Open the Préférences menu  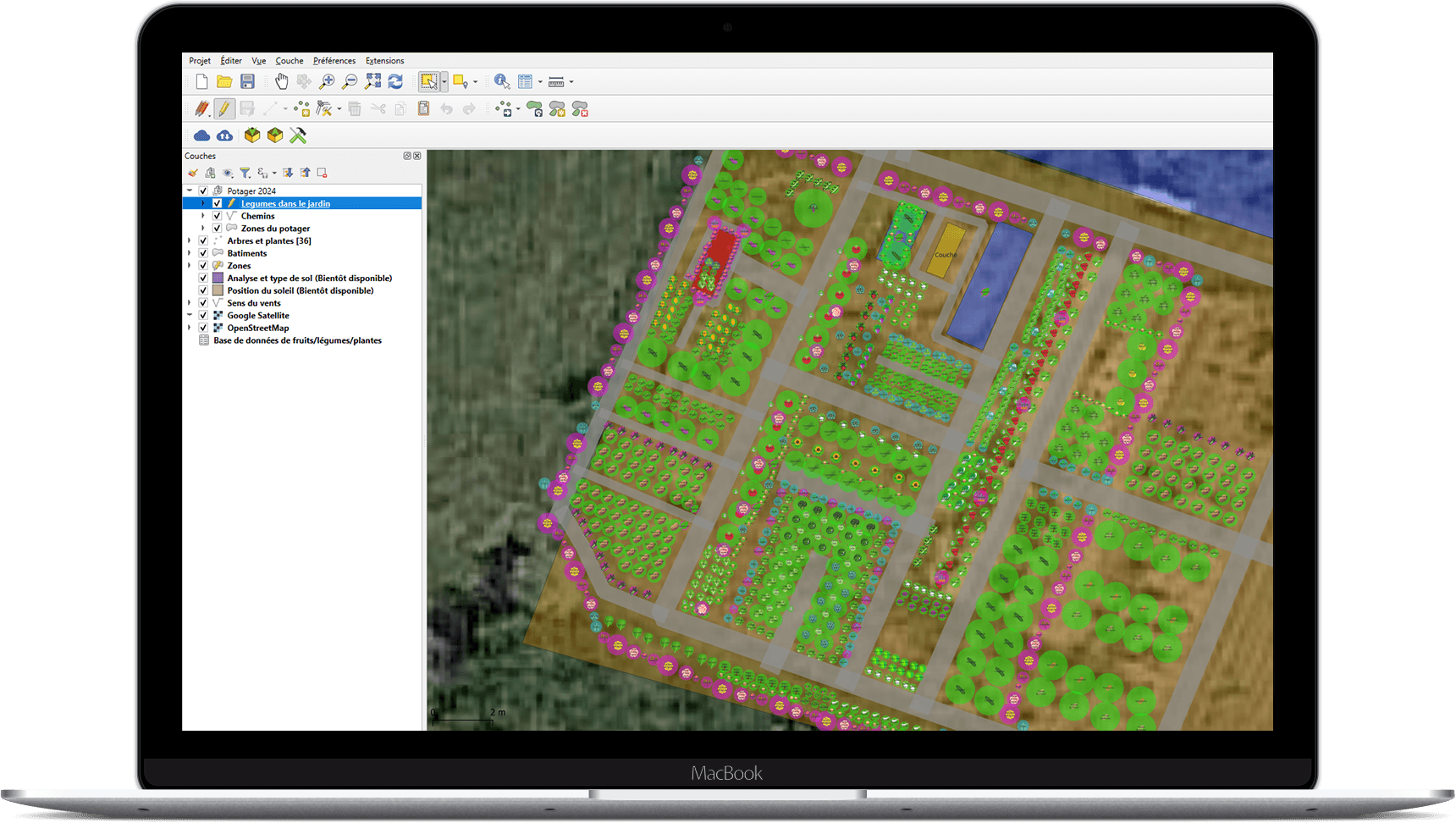point(334,61)
